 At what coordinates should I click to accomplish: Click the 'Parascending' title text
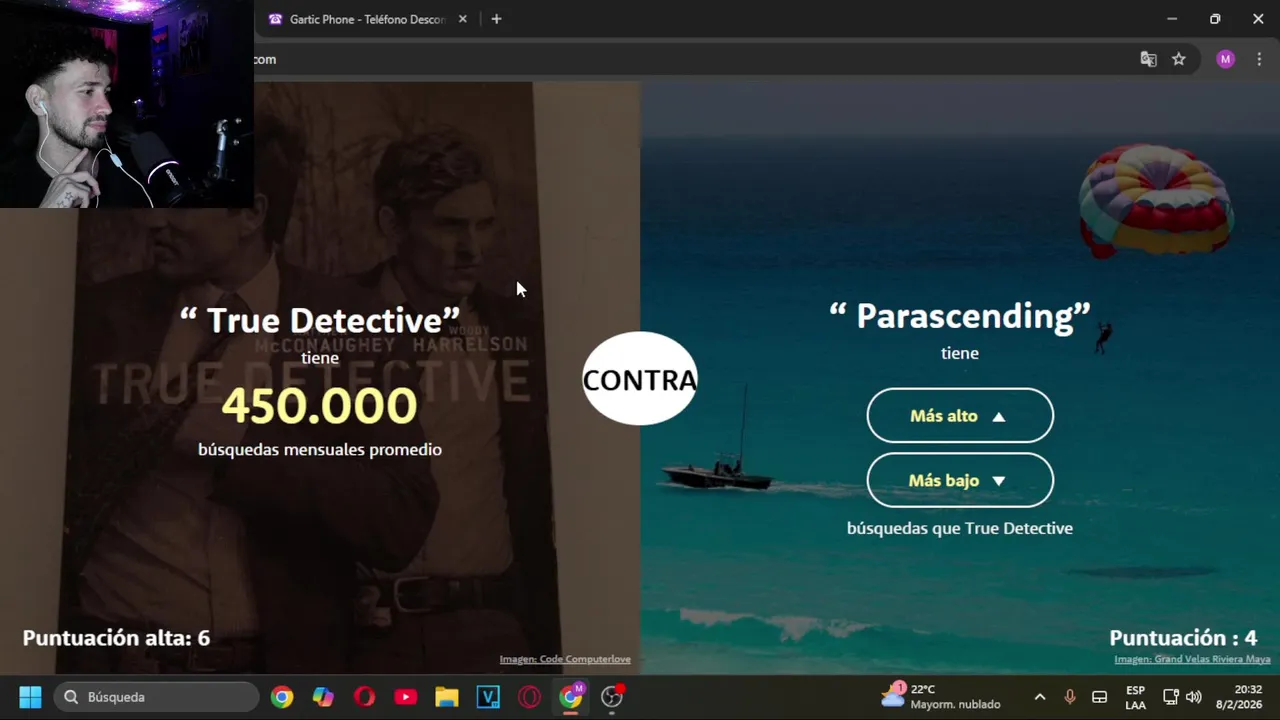pos(960,315)
